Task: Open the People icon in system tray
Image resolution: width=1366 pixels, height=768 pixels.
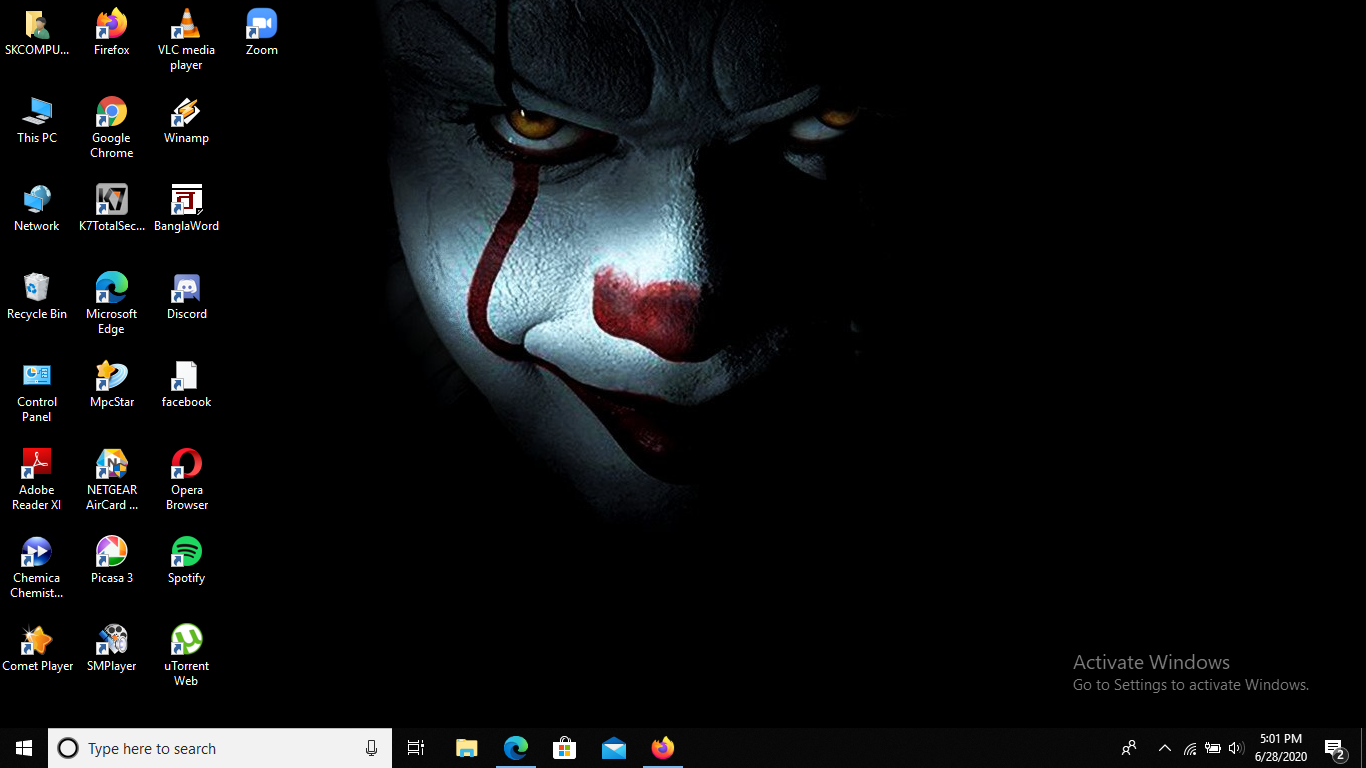Action: coord(1129,748)
